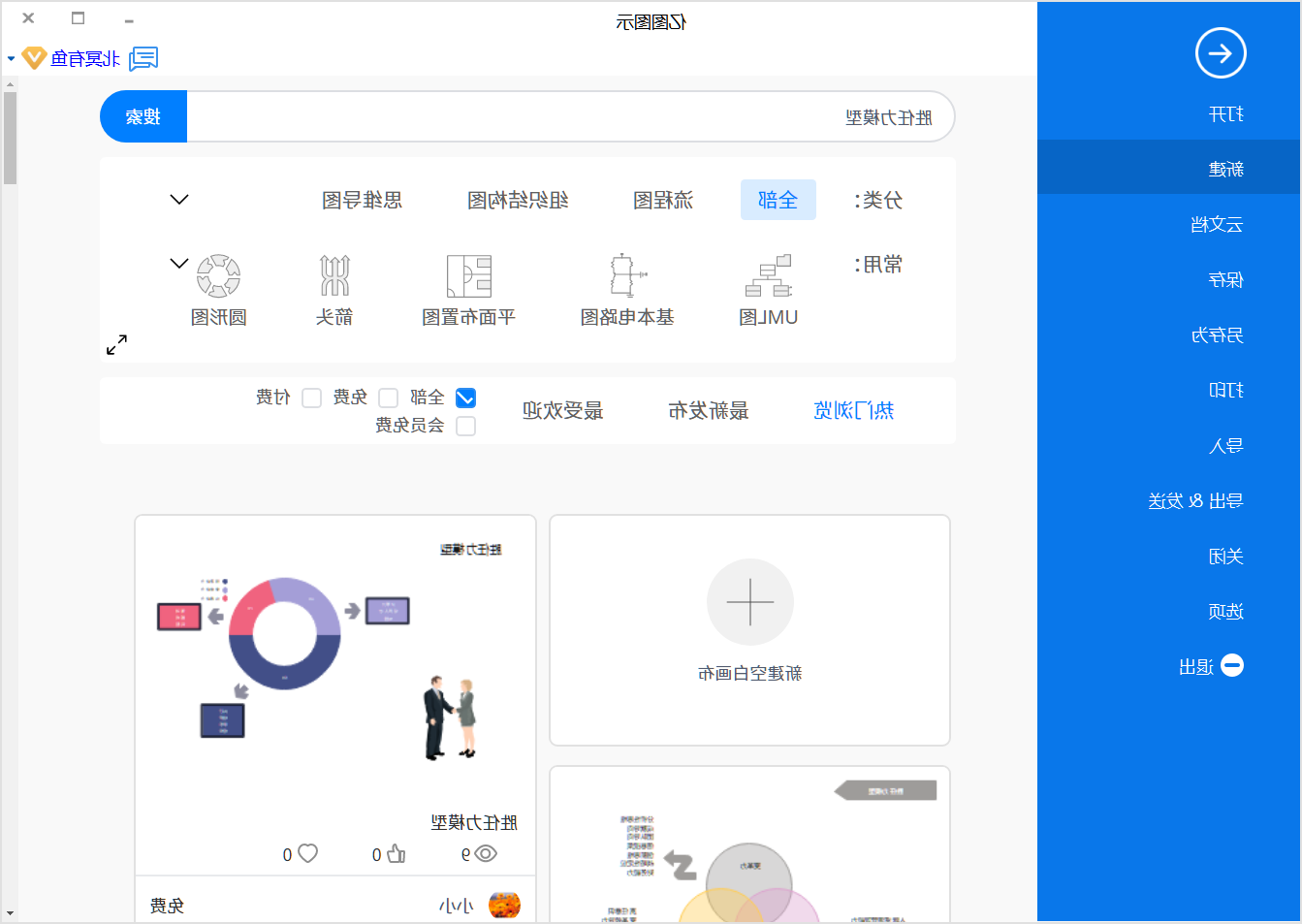Open the account dropdown arrow by 北冥有鱼
Image resolution: width=1302 pixels, height=924 pixels.
tap(12, 59)
